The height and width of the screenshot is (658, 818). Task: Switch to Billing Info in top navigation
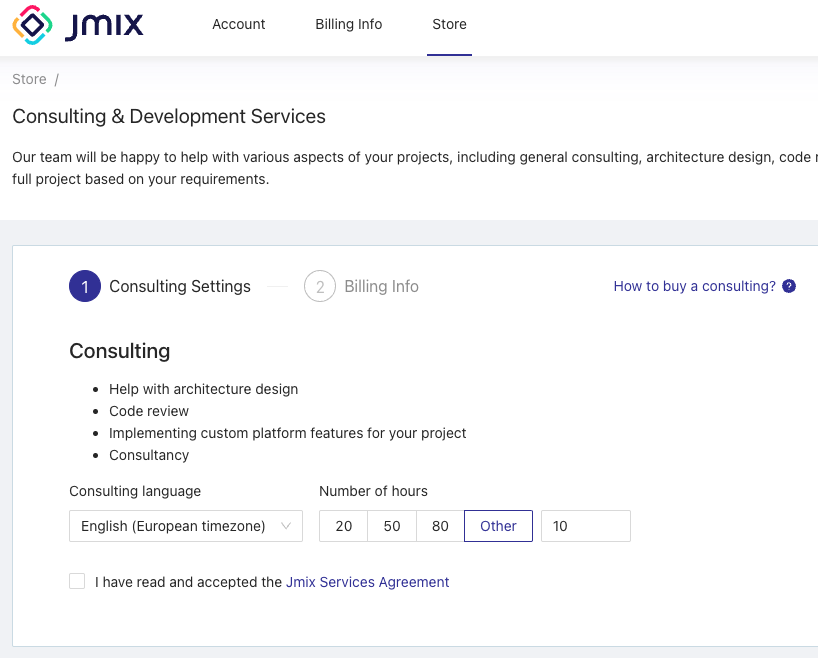pyautogui.click(x=348, y=24)
